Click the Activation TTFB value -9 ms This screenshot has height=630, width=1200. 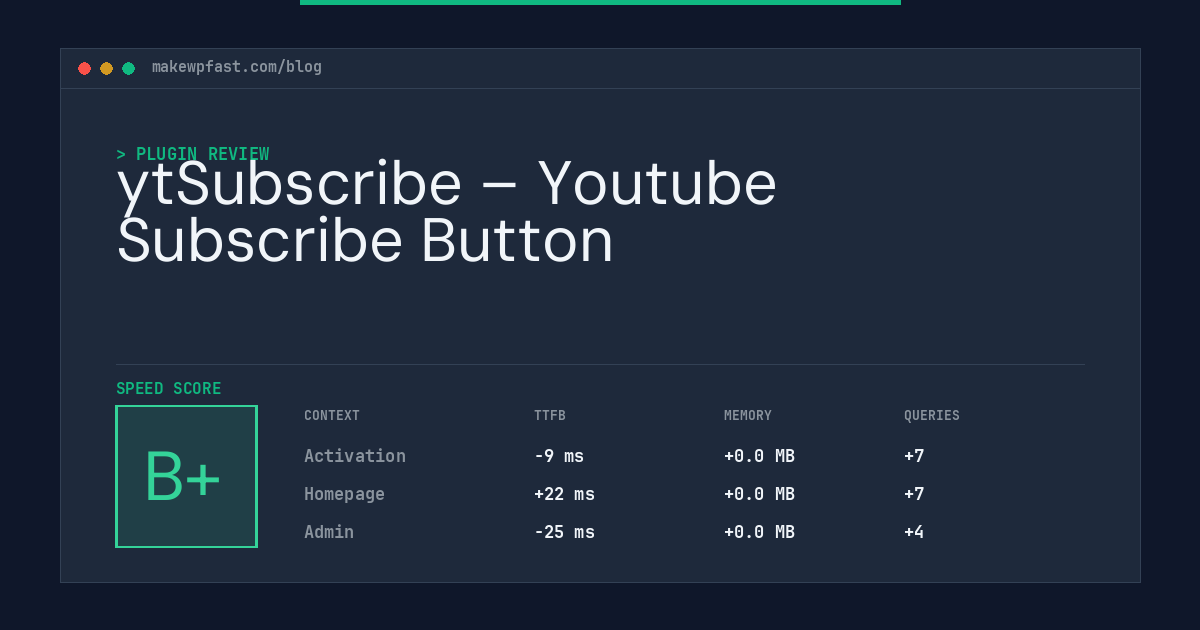[559, 456]
